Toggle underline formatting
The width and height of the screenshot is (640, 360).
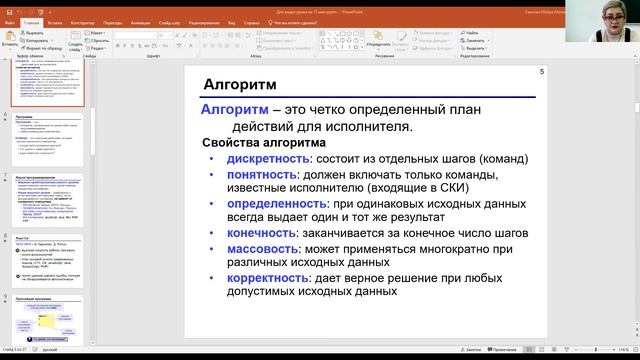pyautogui.click(x=132, y=46)
